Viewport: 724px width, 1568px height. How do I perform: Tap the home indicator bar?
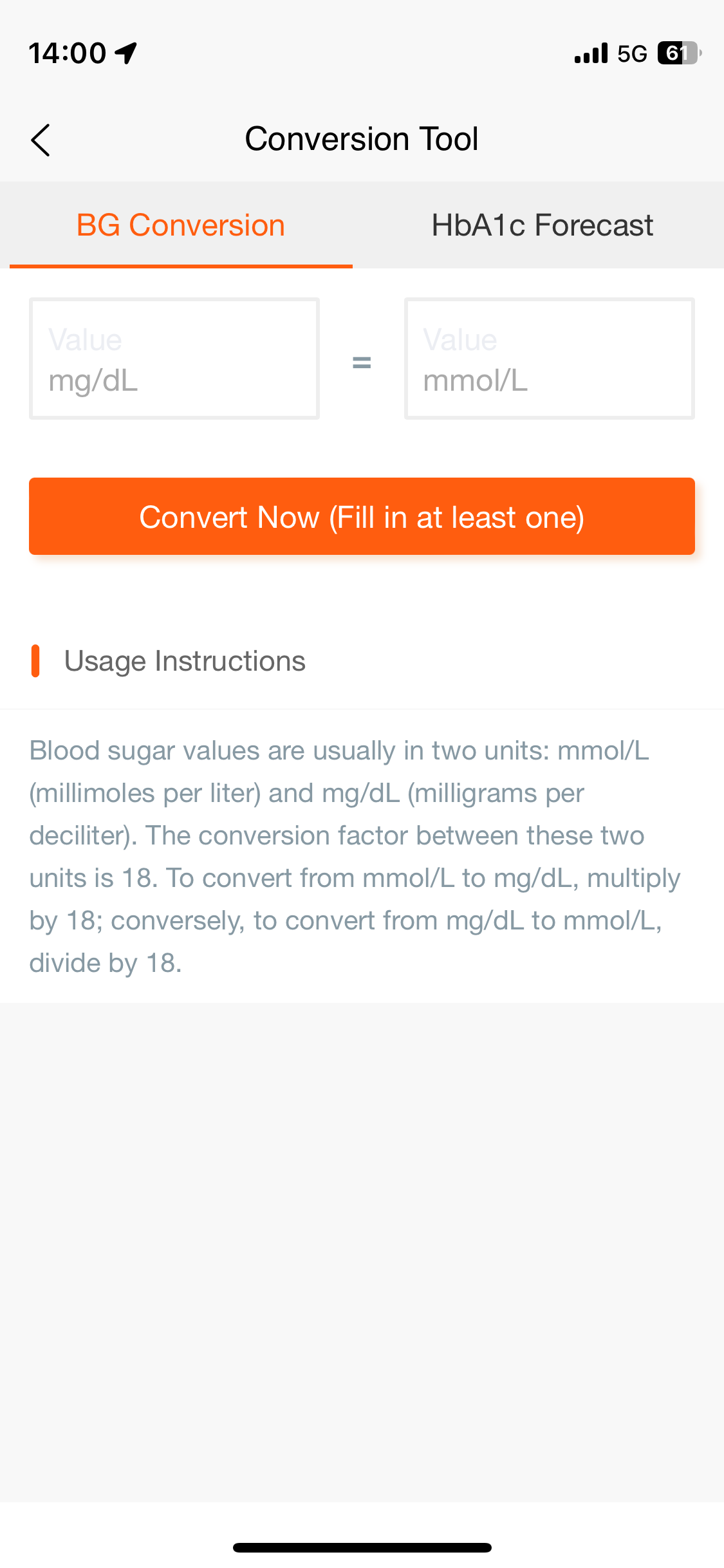[x=362, y=1547]
